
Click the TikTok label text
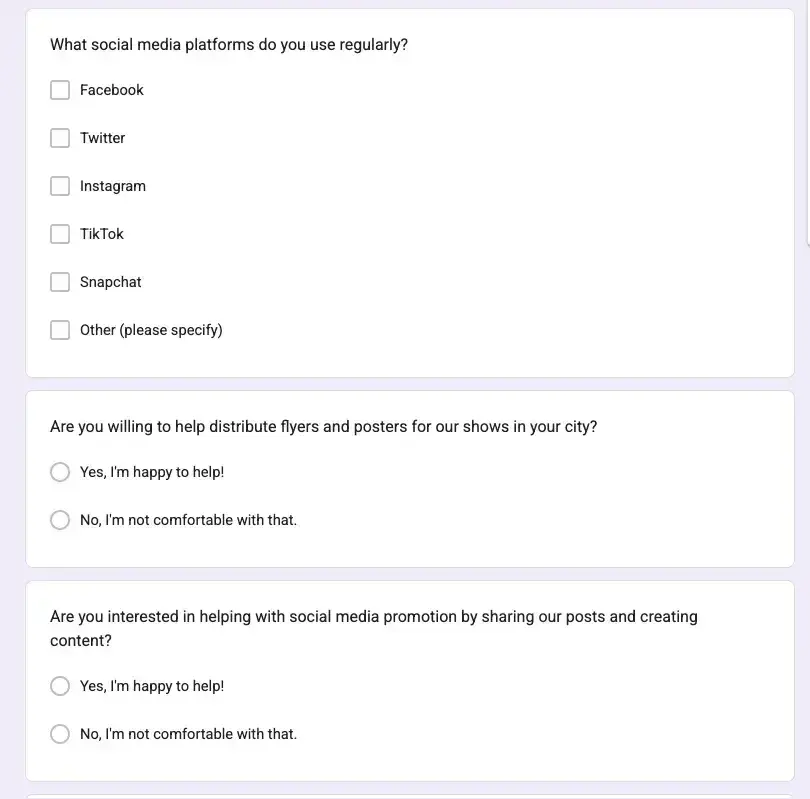101,234
